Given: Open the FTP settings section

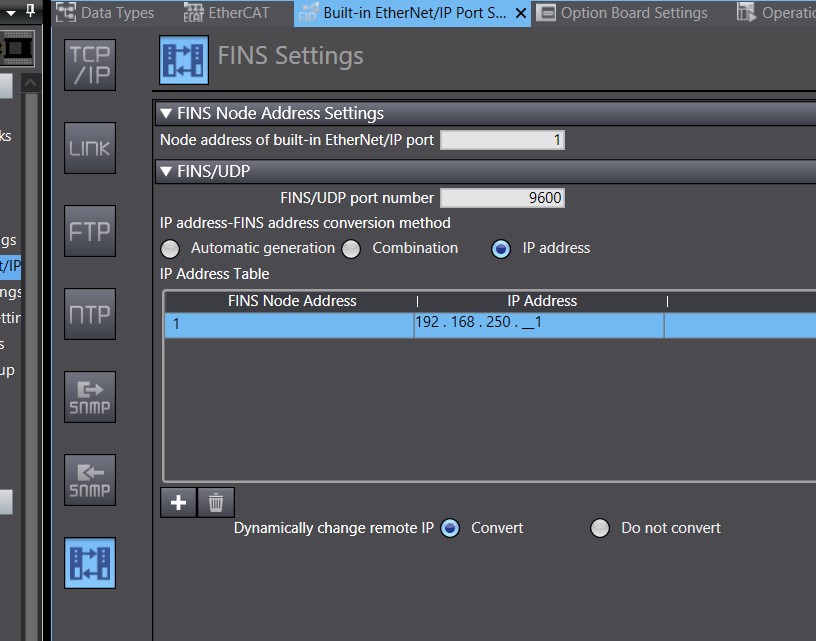Looking at the screenshot, I should coord(90,231).
